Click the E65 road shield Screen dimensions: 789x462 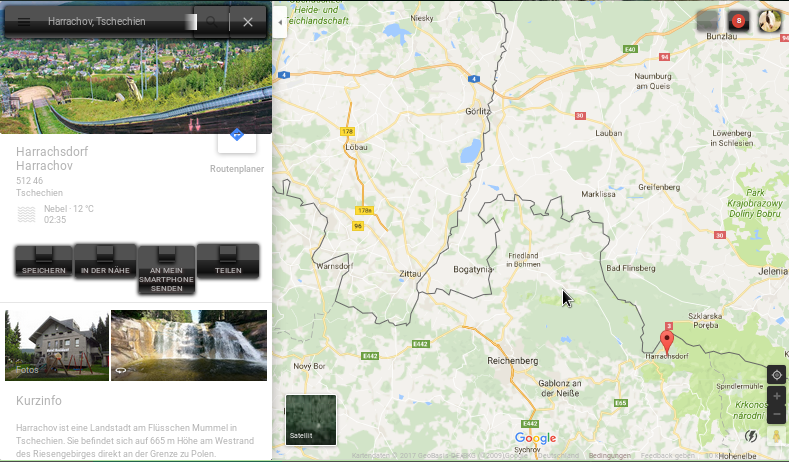click(621, 403)
